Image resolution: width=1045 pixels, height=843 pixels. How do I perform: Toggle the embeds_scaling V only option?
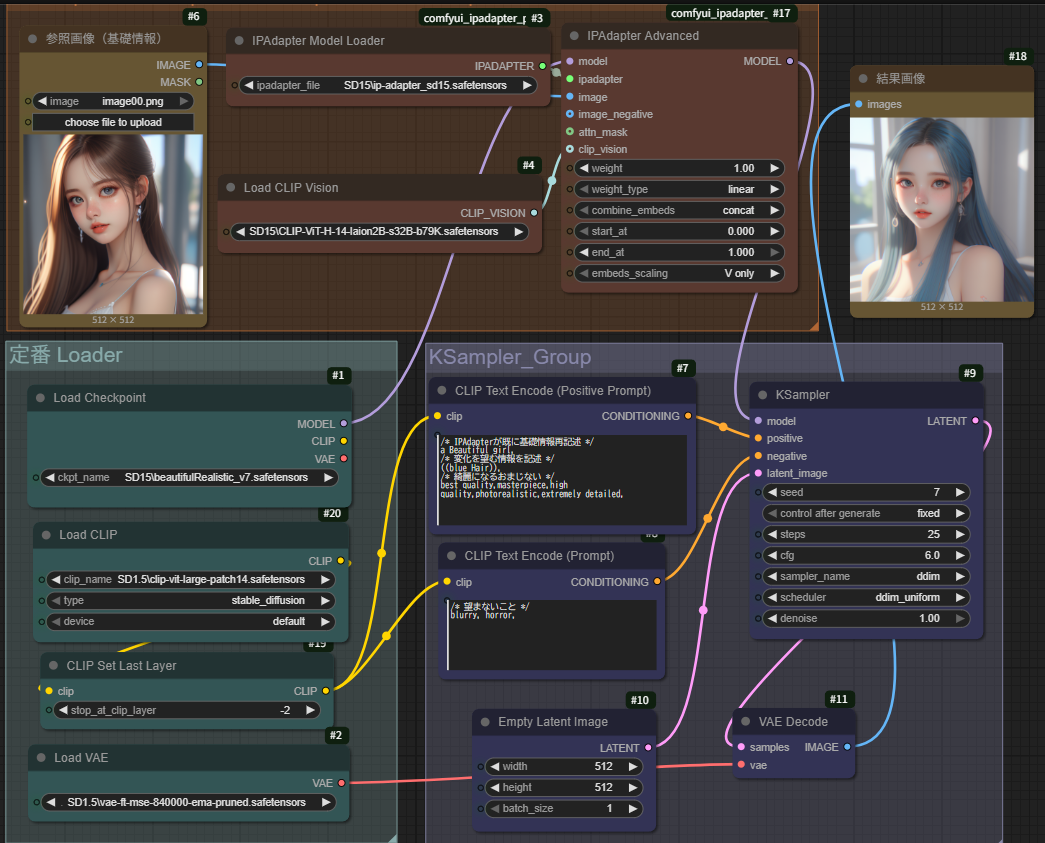pos(675,273)
